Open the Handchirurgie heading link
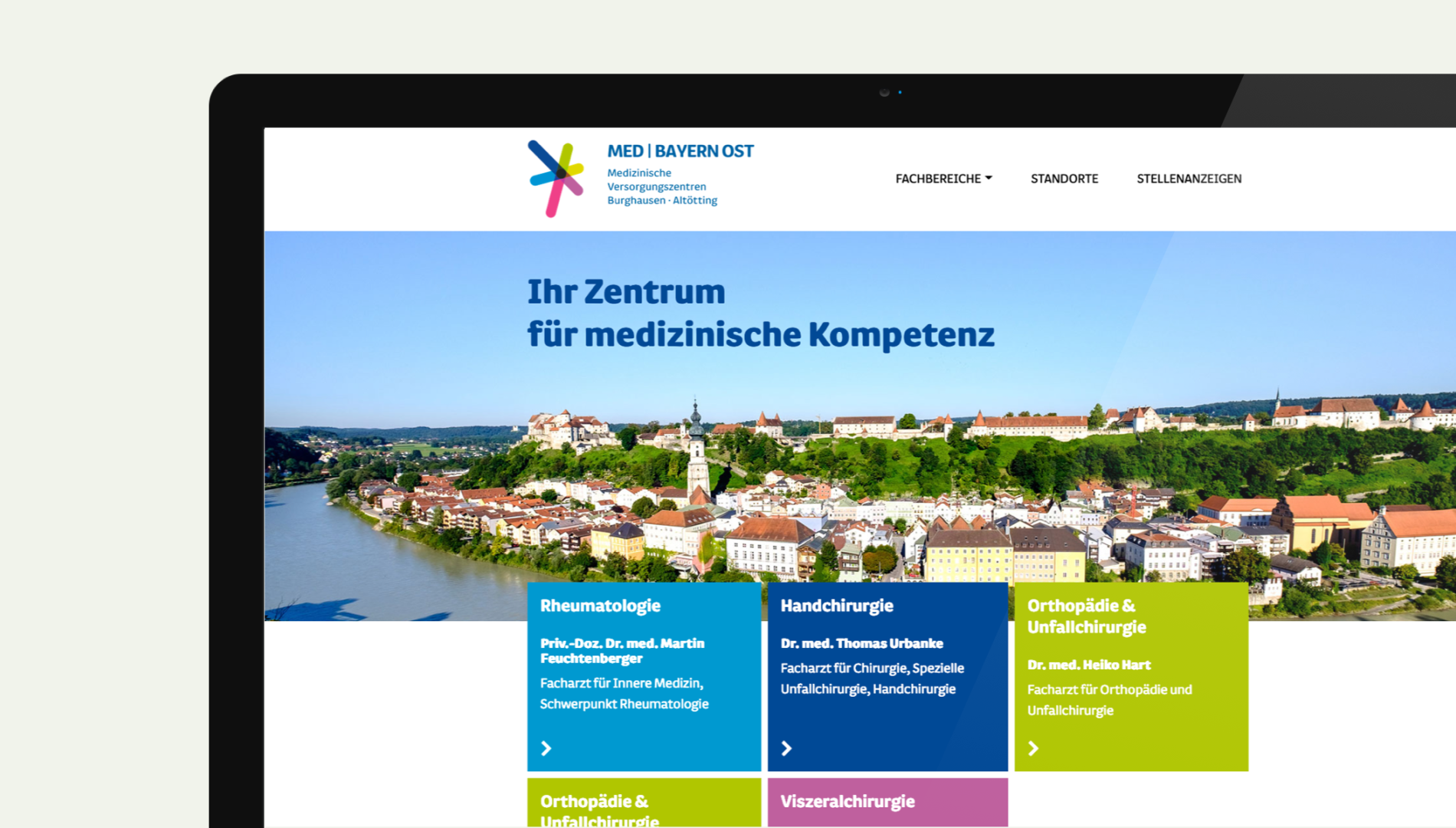1456x828 pixels. 836,606
